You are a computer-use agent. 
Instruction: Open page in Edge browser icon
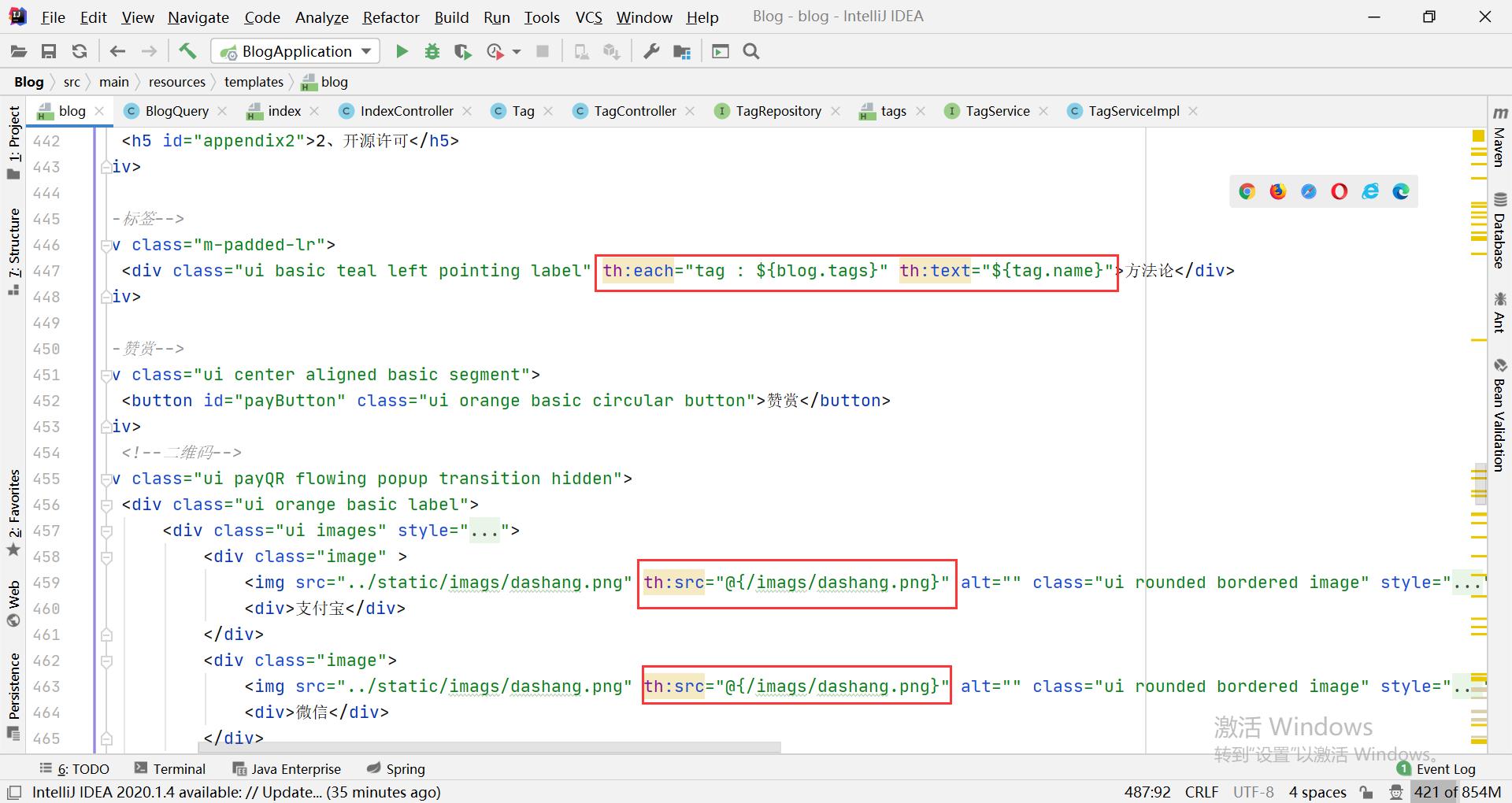pyautogui.click(x=1401, y=191)
